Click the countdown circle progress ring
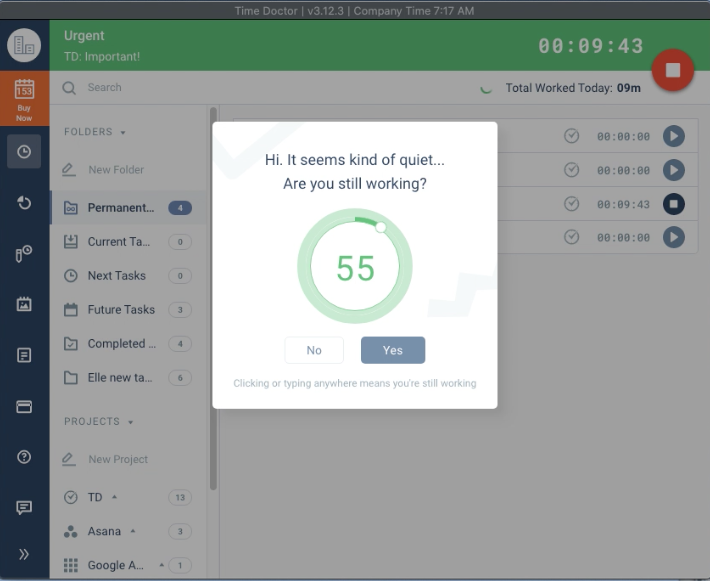The image size is (710, 581). [x=355, y=266]
